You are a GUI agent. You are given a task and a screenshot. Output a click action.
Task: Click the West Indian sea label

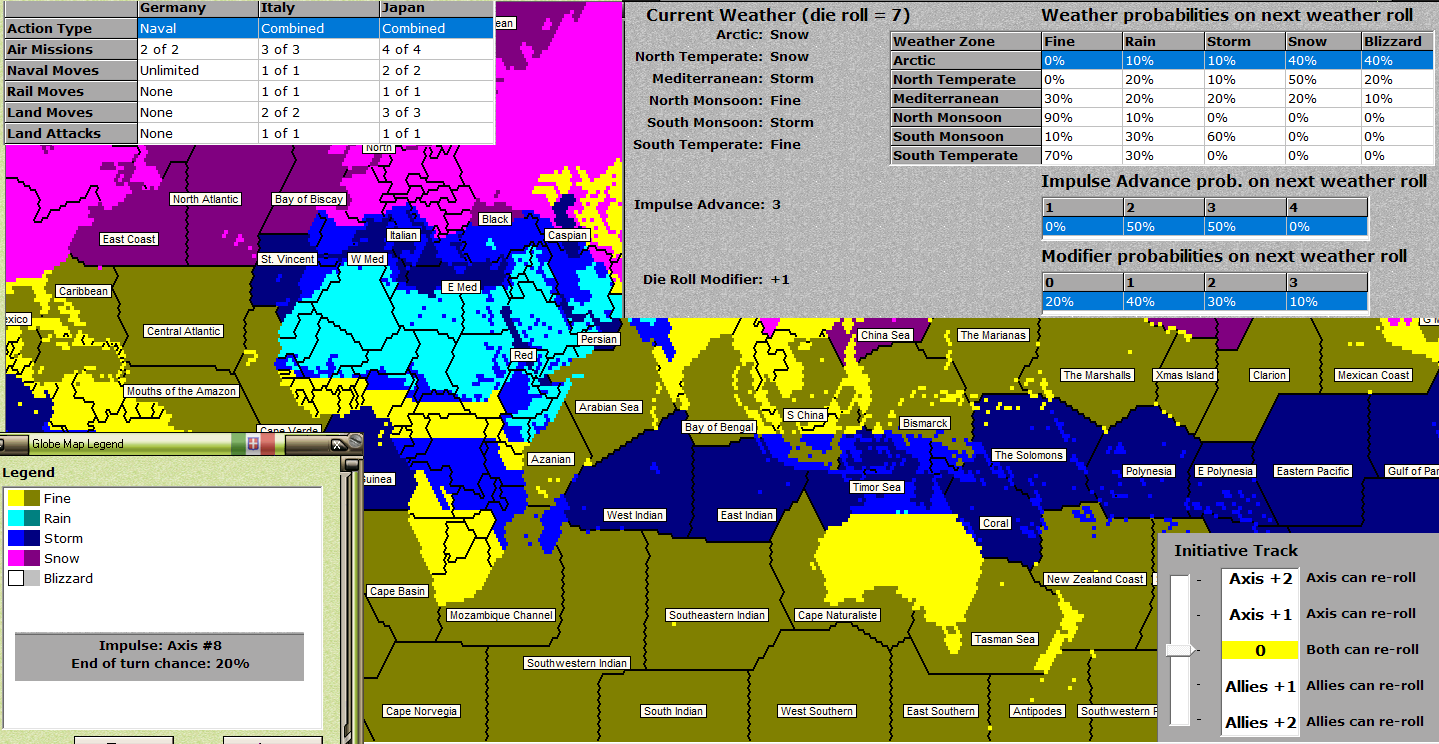[634, 515]
